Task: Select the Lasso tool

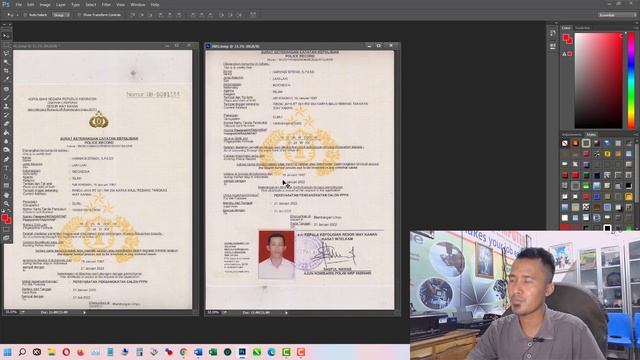Action: click(6, 53)
